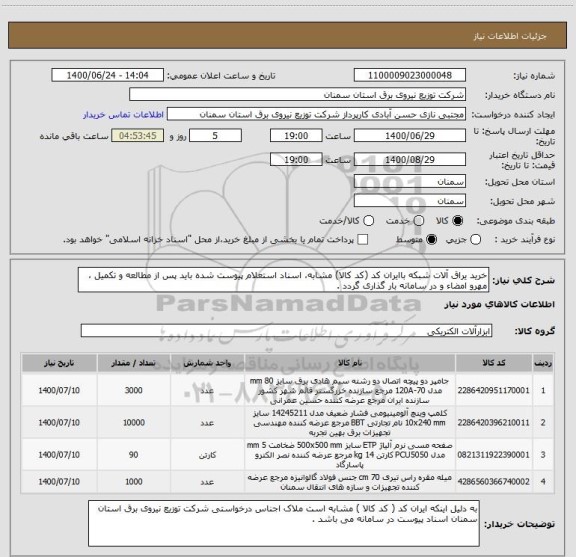Viewport: 576px width, 557px height.
Task: Click the buyer notes text box
Action: (x=284, y=523)
